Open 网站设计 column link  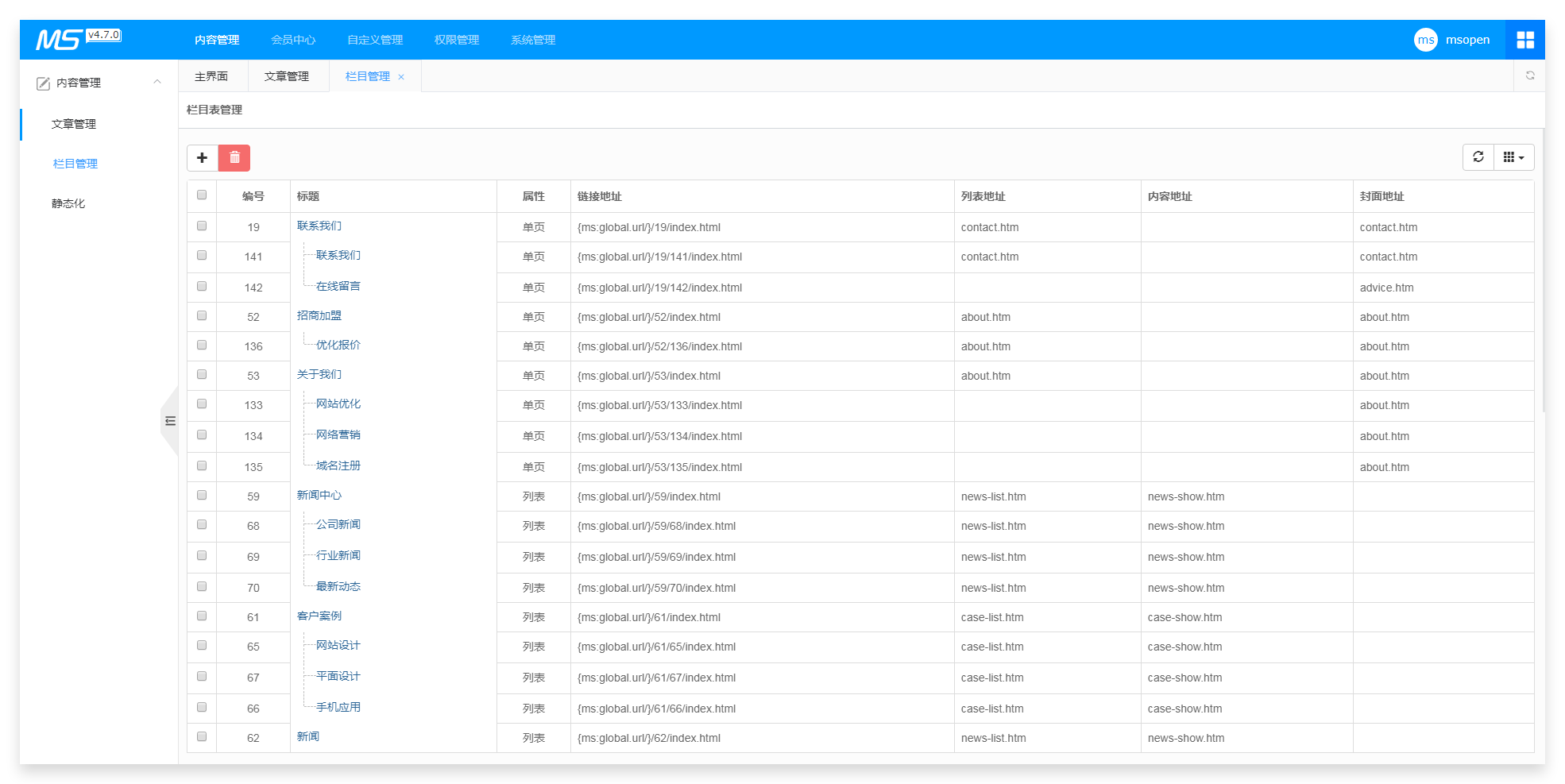[x=338, y=645]
